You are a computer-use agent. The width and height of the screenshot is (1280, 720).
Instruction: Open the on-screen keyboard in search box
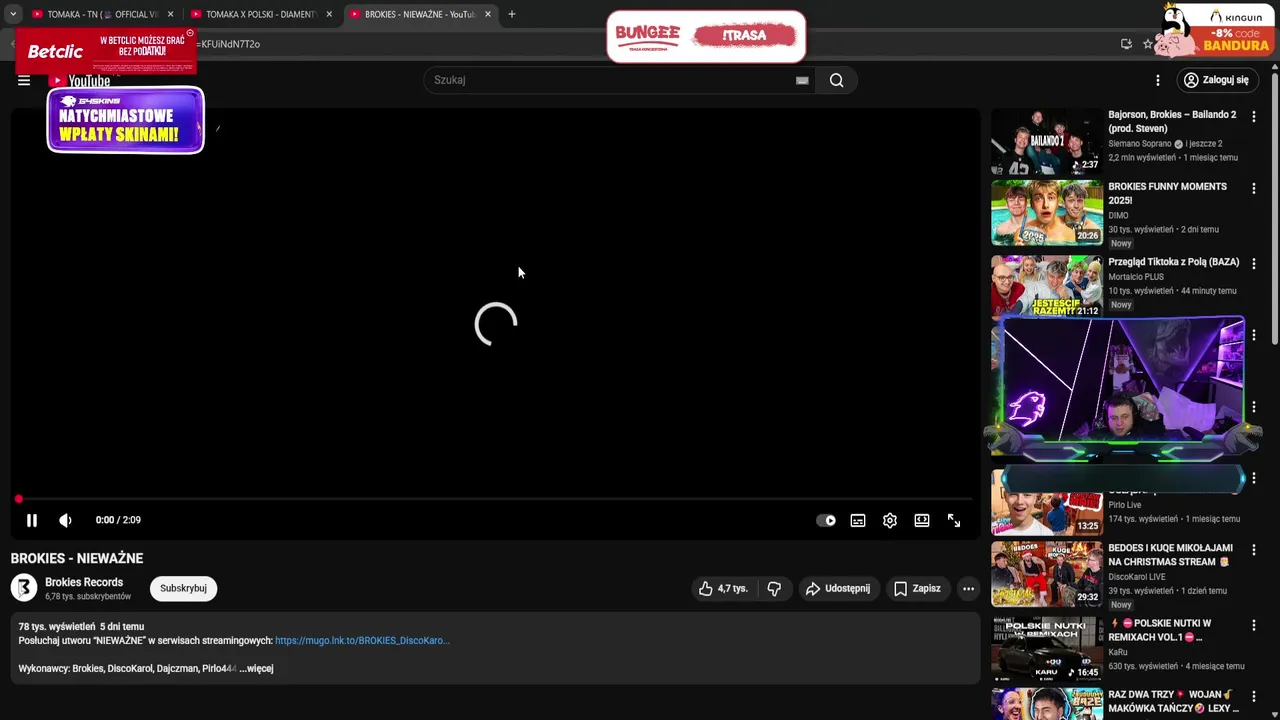coord(802,80)
